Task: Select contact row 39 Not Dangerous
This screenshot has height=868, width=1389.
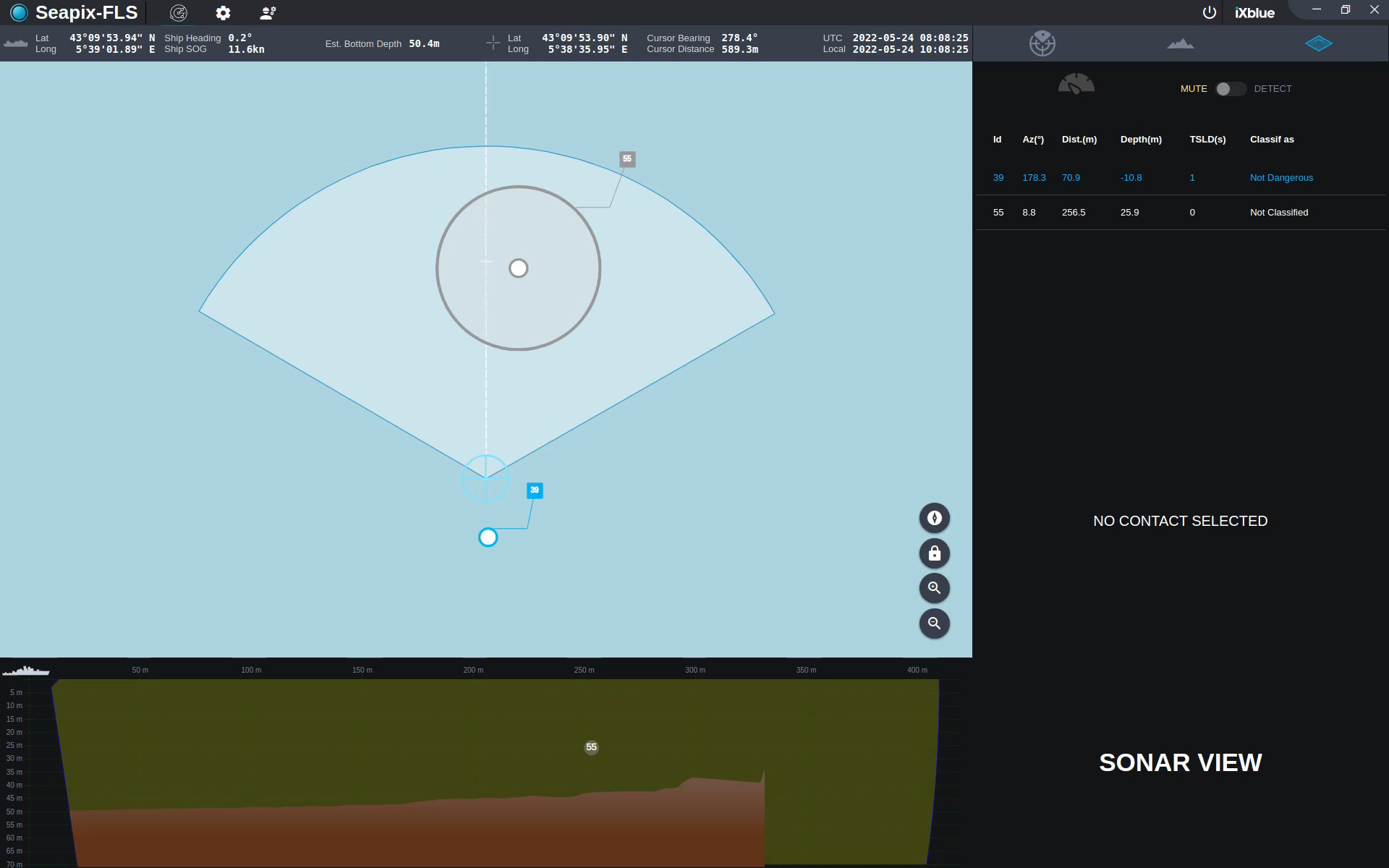Action: (x=1180, y=178)
